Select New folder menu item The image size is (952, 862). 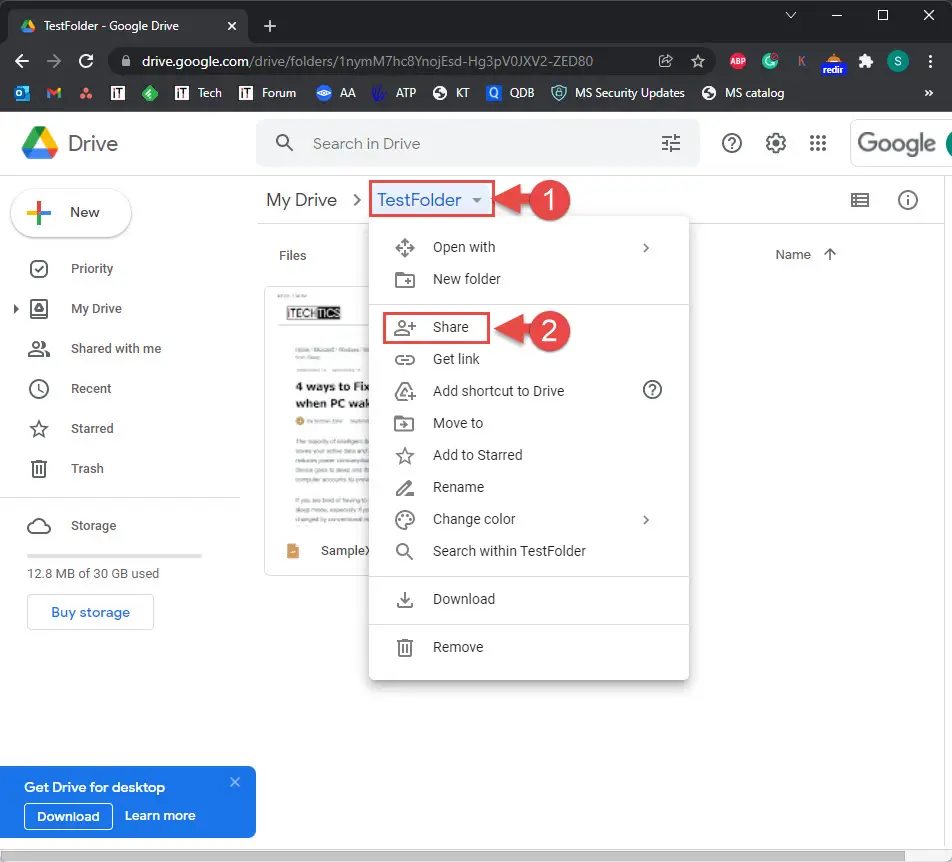pos(528,279)
